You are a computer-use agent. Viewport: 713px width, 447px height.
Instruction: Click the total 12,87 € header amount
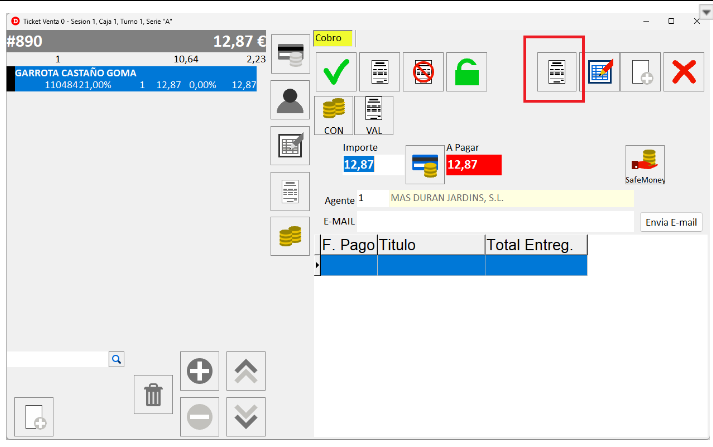[x=239, y=41]
